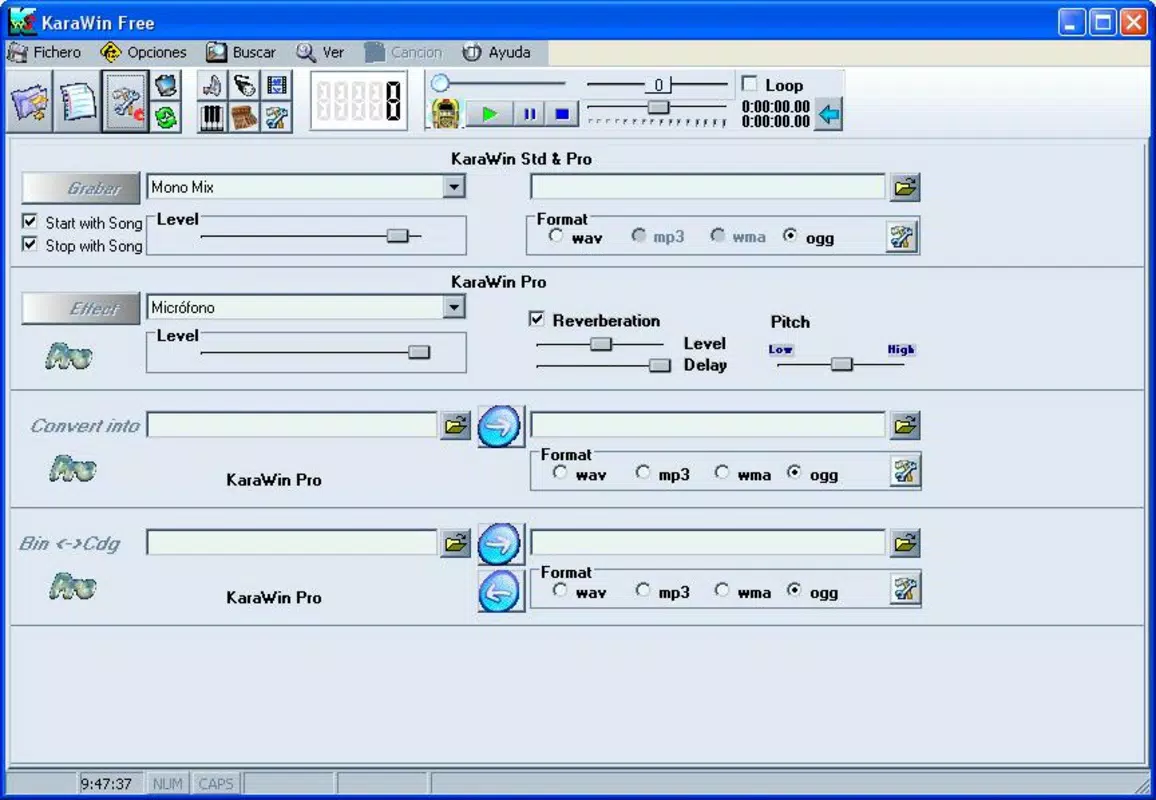This screenshot has height=800, width=1156.
Task: Click Bin<->Cdg right arrow button
Action: 499,544
